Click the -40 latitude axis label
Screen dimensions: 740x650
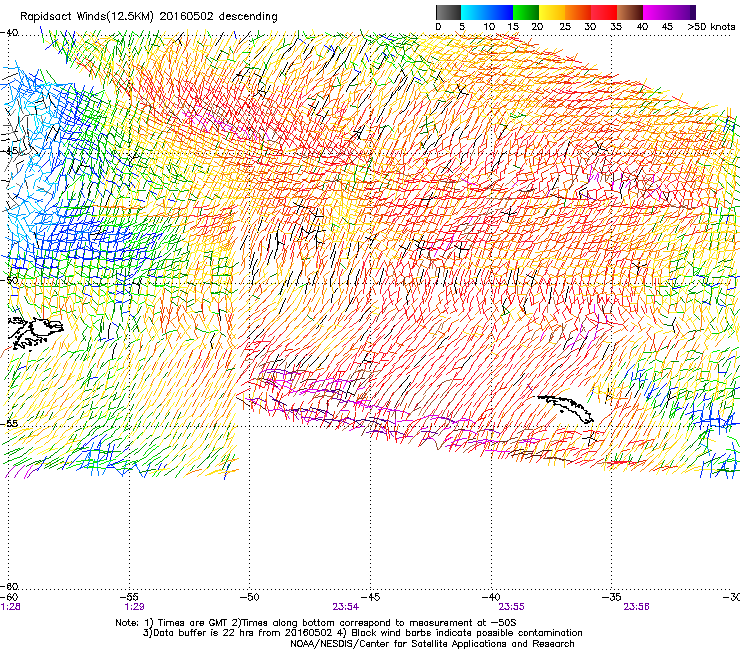[x=9, y=33]
